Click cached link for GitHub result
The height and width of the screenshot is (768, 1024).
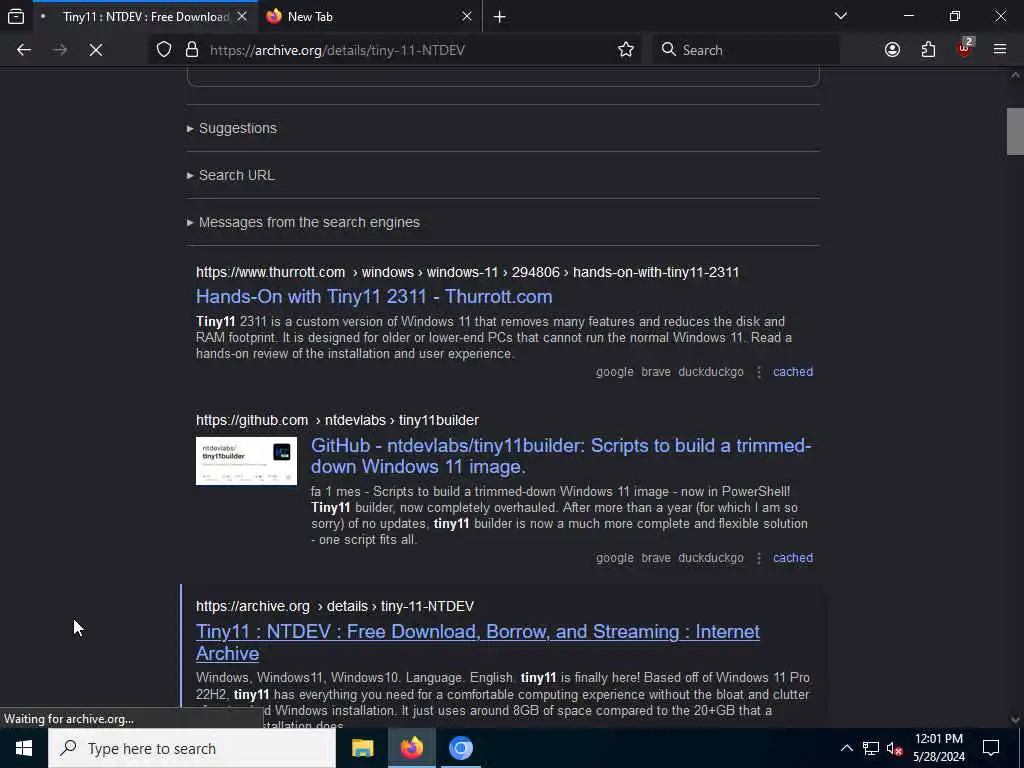pyautogui.click(x=793, y=558)
